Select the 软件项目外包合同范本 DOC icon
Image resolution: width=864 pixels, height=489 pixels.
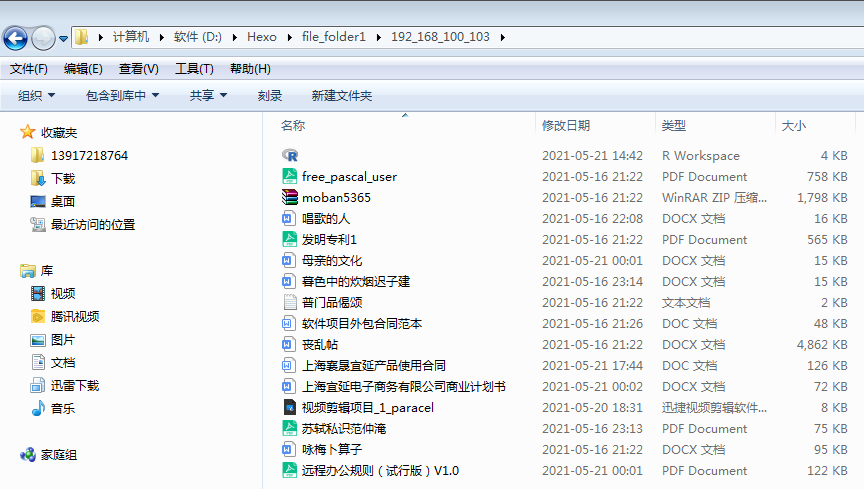(x=289, y=323)
